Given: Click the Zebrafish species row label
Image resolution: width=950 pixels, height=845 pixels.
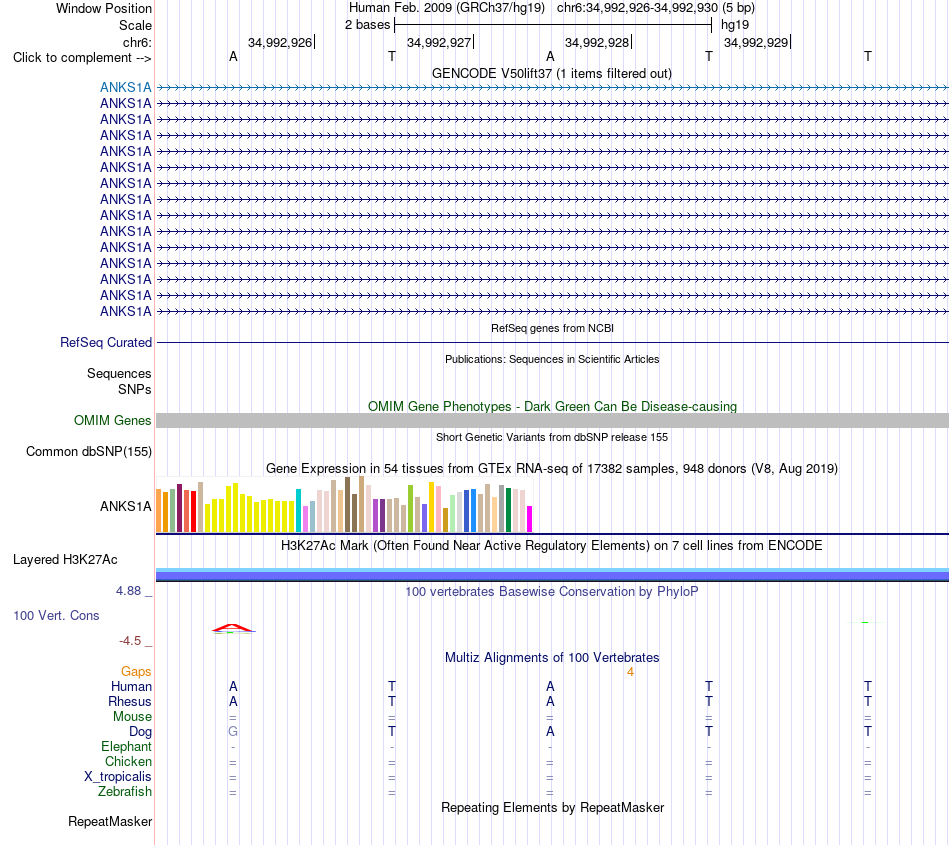Looking at the screenshot, I should pos(125,792).
